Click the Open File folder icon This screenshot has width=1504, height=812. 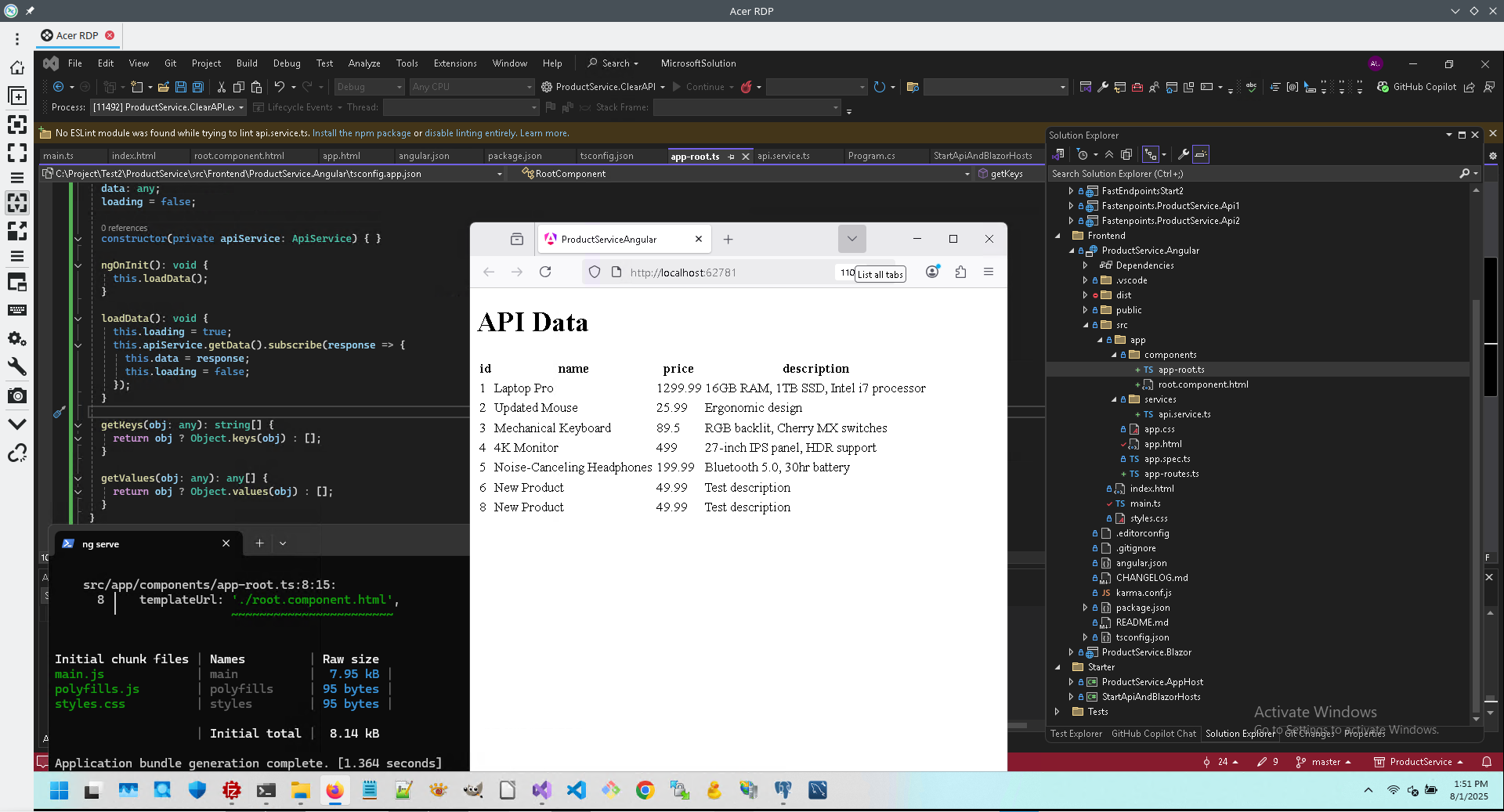(164, 87)
